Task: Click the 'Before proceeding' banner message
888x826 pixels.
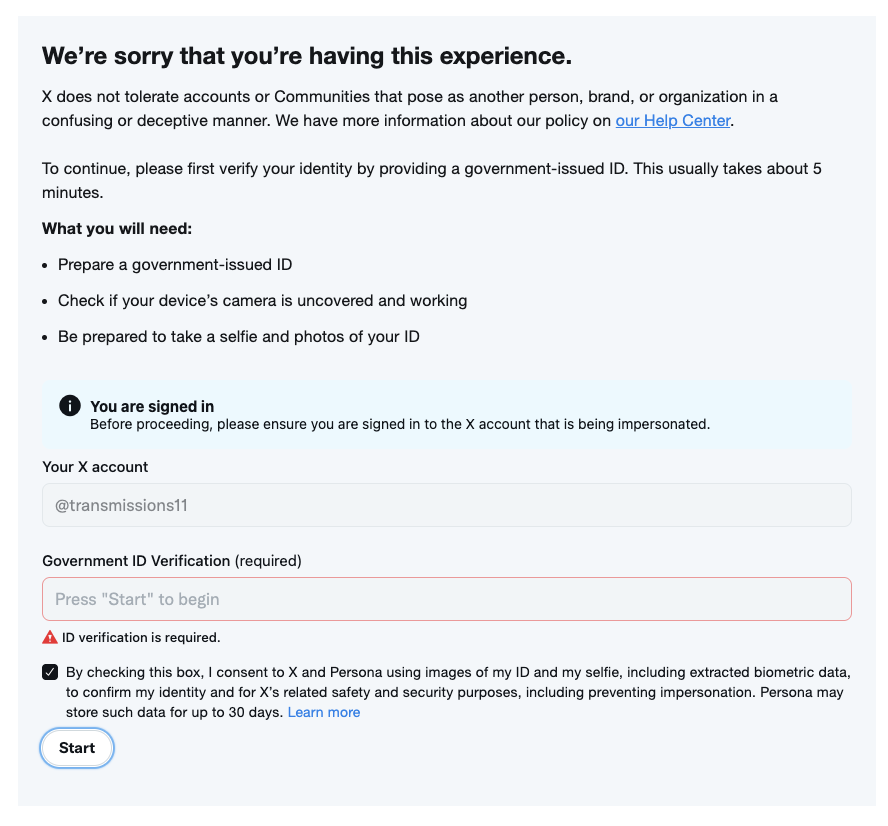Action: 400,425
